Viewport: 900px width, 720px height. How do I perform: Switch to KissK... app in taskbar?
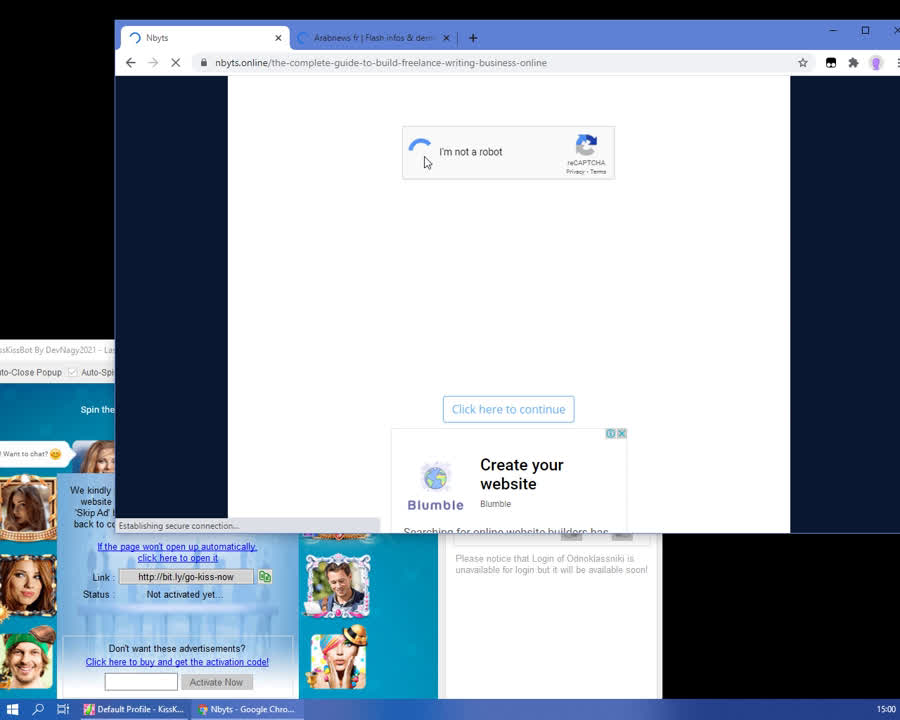pos(134,709)
